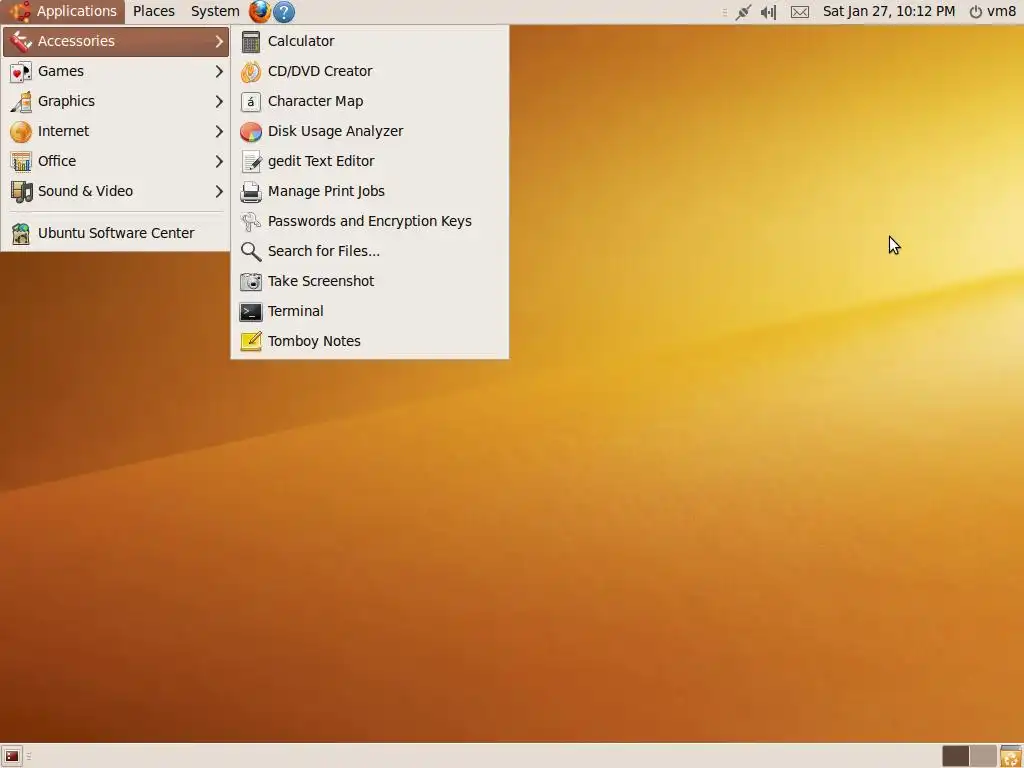Select the Calculator menu entry
Image resolution: width=1024 pixels, height=768 pixels.
[370, 41]
